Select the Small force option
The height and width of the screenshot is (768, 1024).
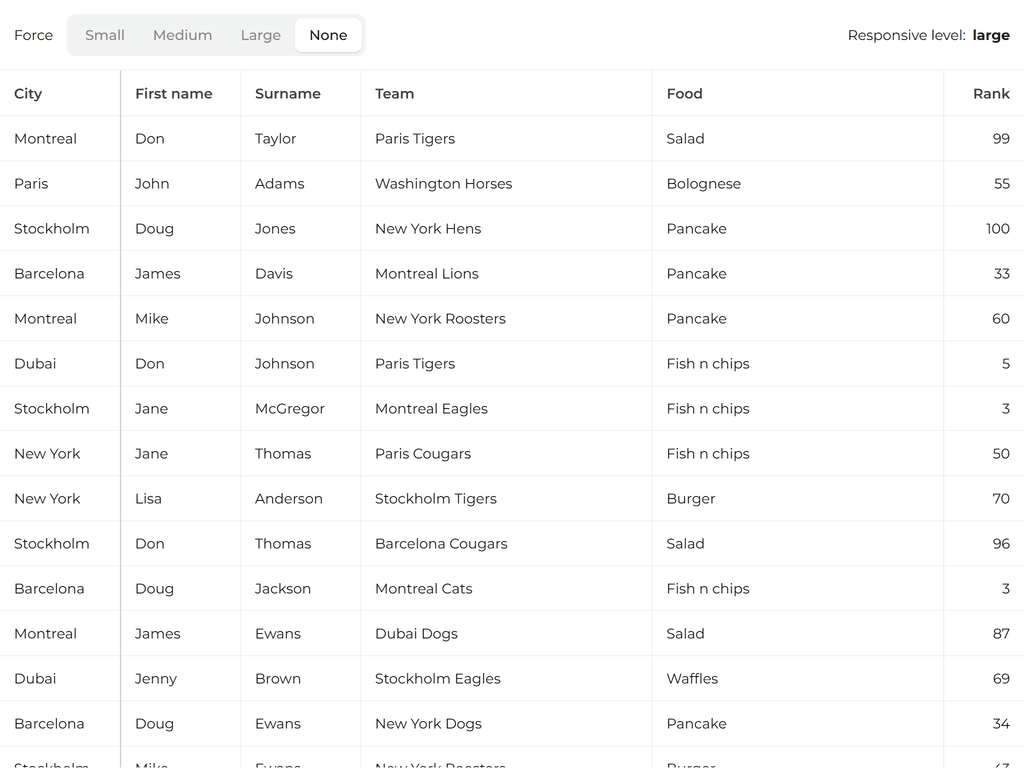[x=105, y=35]
